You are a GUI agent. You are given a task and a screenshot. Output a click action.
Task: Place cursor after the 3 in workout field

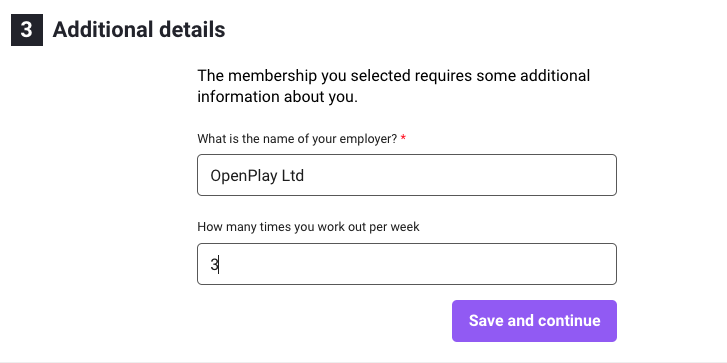219,265
